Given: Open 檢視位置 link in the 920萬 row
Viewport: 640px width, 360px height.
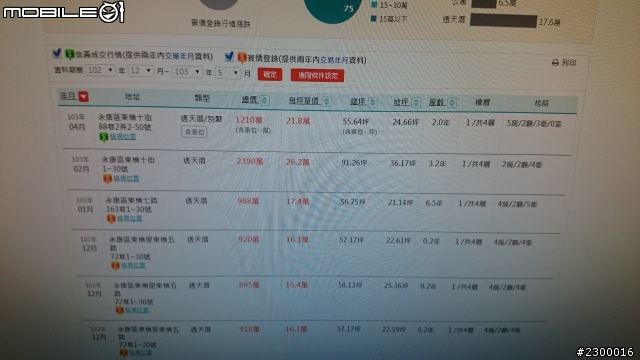Looking at the screenshot, I should point(133,265).
